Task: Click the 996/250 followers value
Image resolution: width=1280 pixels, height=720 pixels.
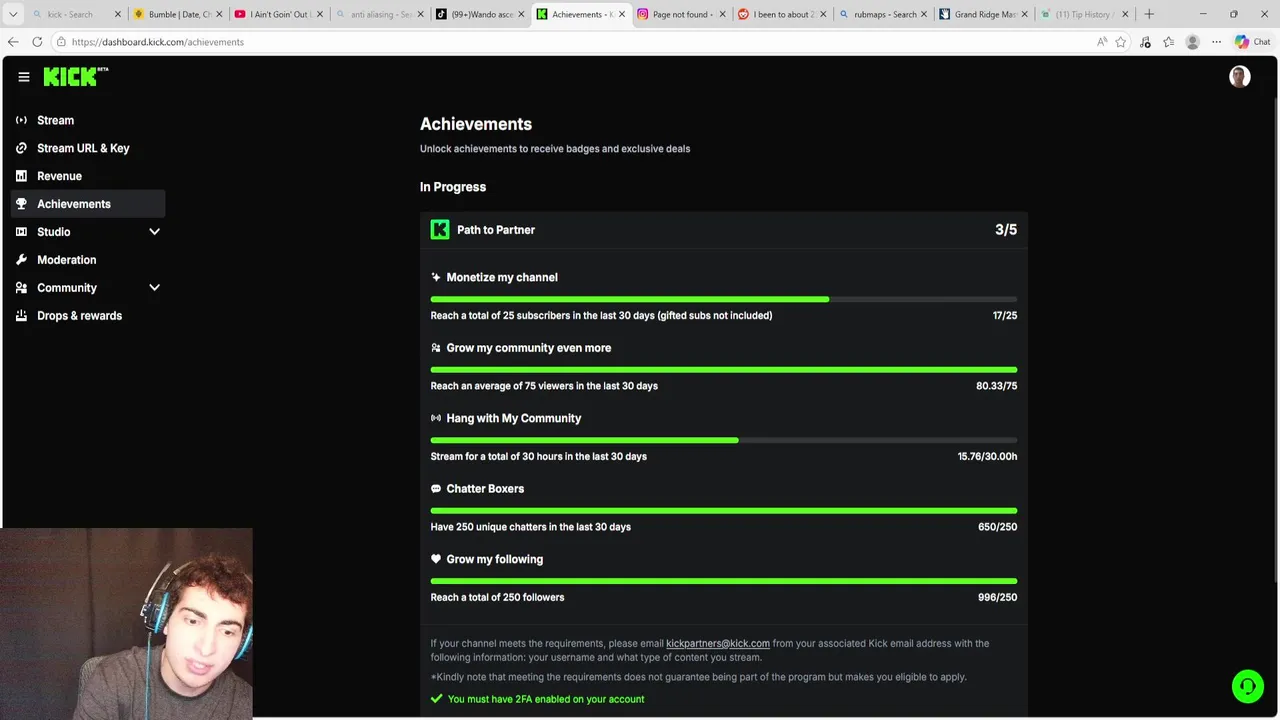Action: tap(998, 597)
